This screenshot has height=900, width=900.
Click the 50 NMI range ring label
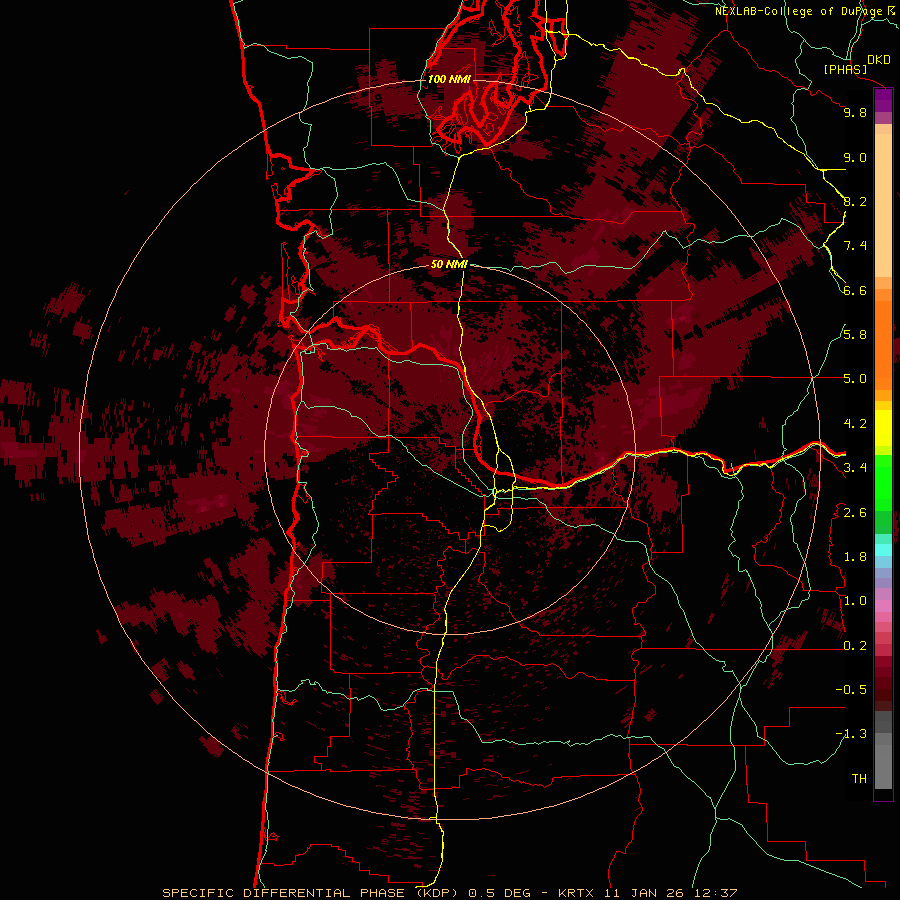click(x=449, y=264)
